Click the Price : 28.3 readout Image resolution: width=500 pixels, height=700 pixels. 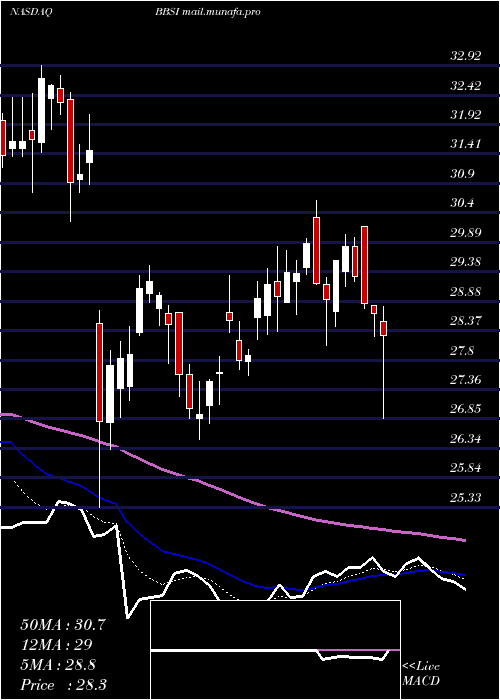[63, 685]
